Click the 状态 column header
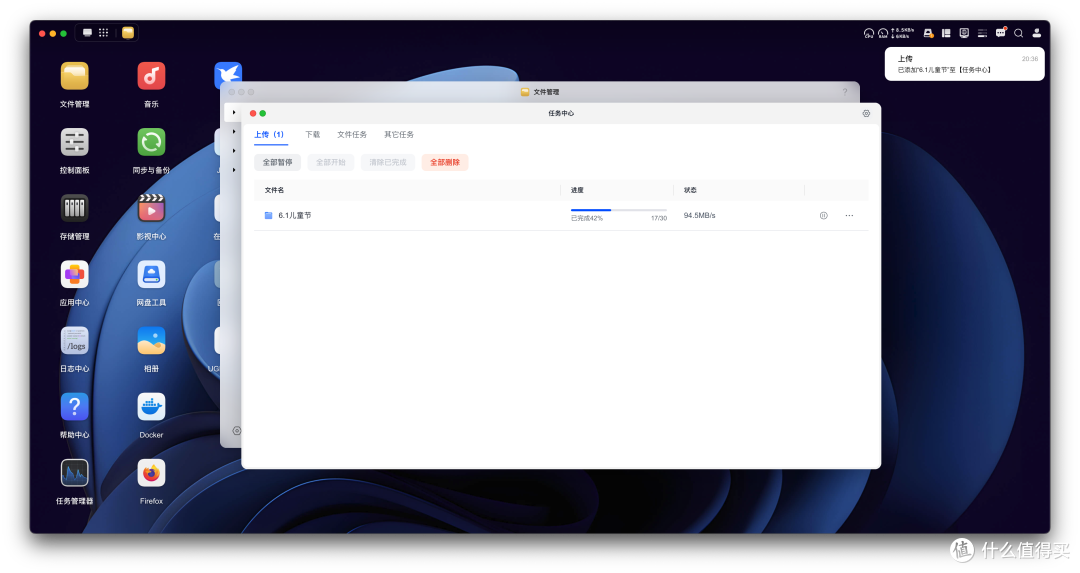Screen dimensions: 1080x573 pos(690,190)
